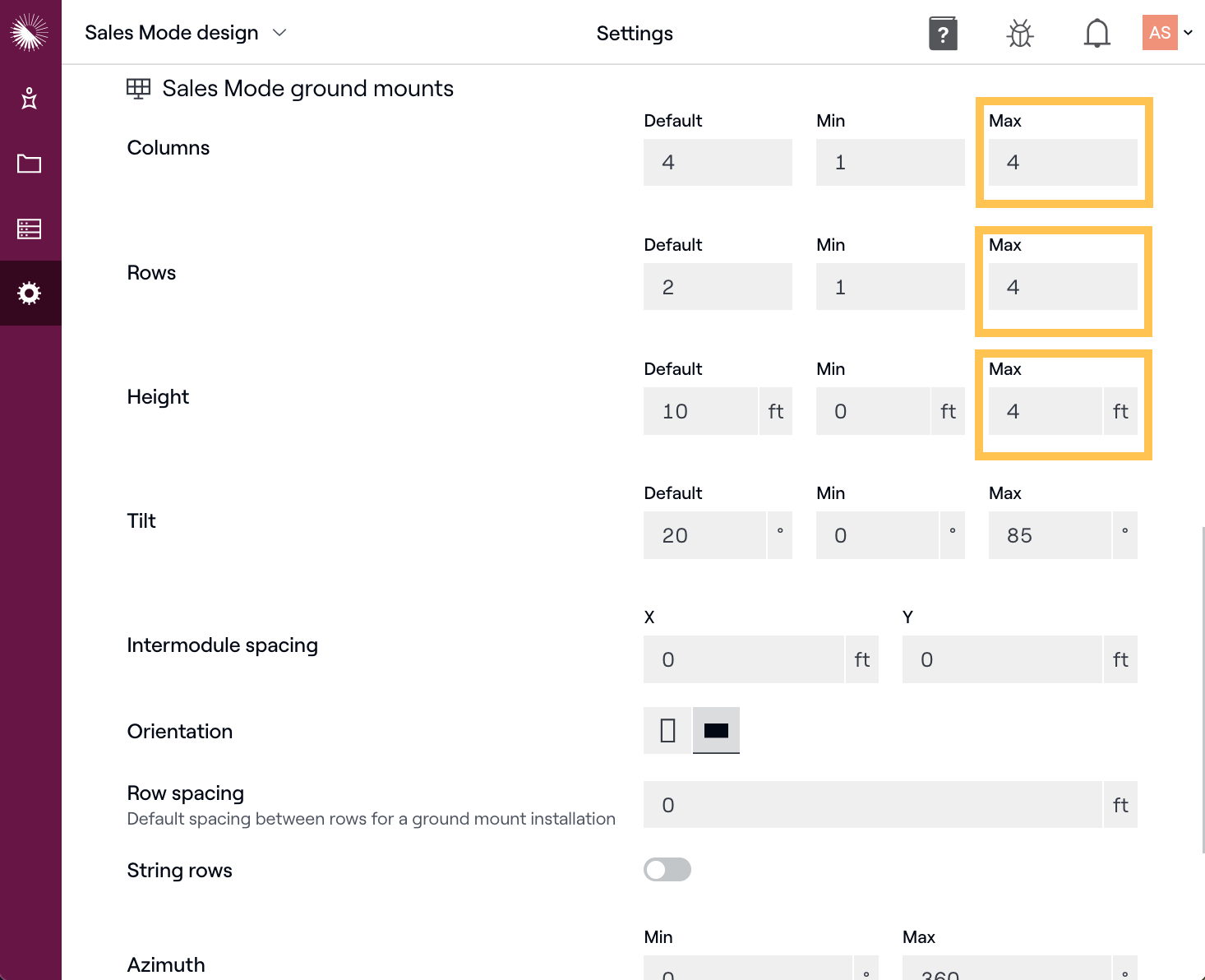This screenshot has height=980, width=1205.
Task: Open the database list icon in sidebar
Action: pyautogui.click(x=30, y=229)
